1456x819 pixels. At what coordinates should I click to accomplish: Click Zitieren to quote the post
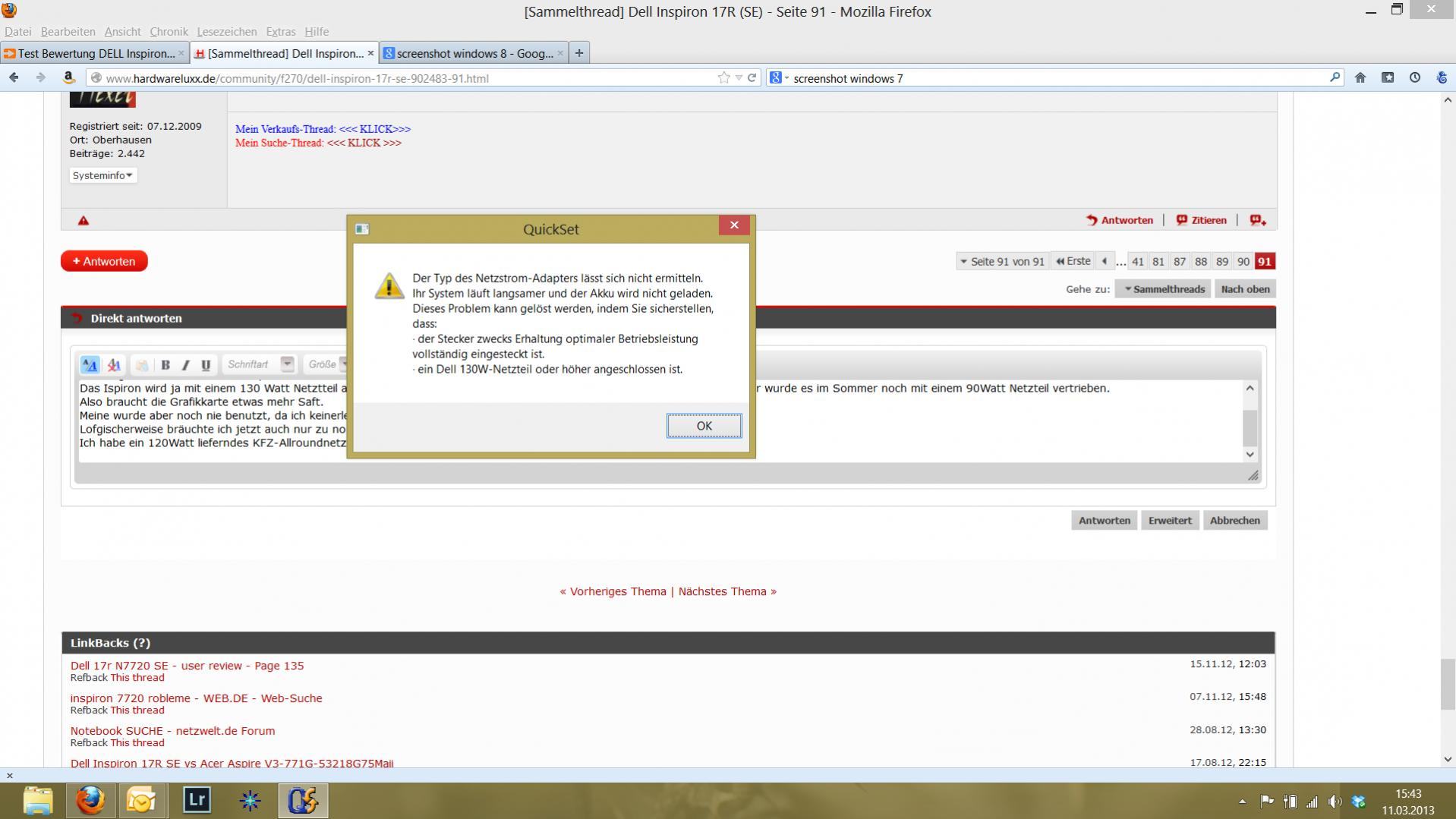(1201, 220)
